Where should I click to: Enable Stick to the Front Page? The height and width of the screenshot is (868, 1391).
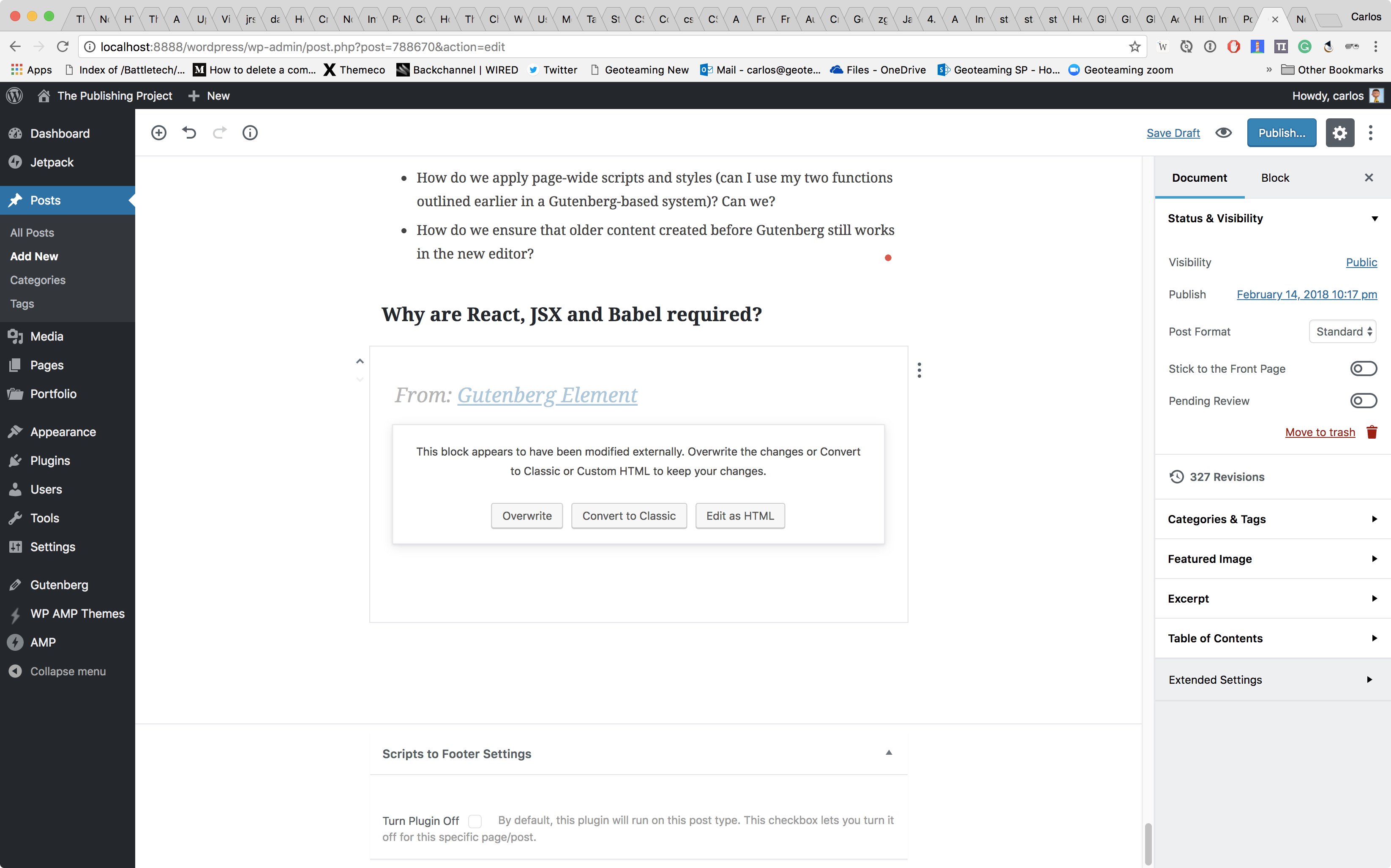[1363, 368]
